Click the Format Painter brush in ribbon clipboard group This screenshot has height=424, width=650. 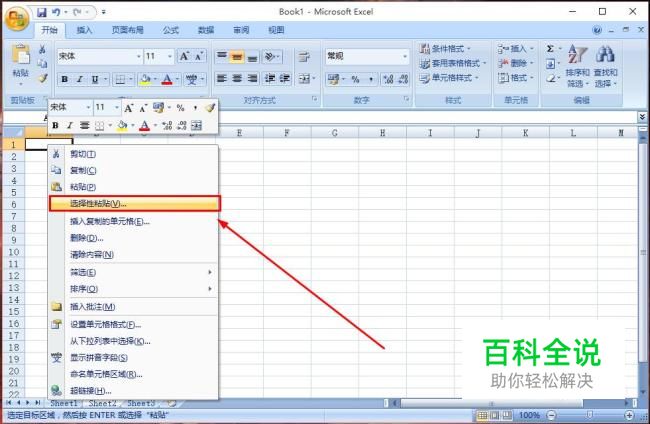click(x=42, y=78)
